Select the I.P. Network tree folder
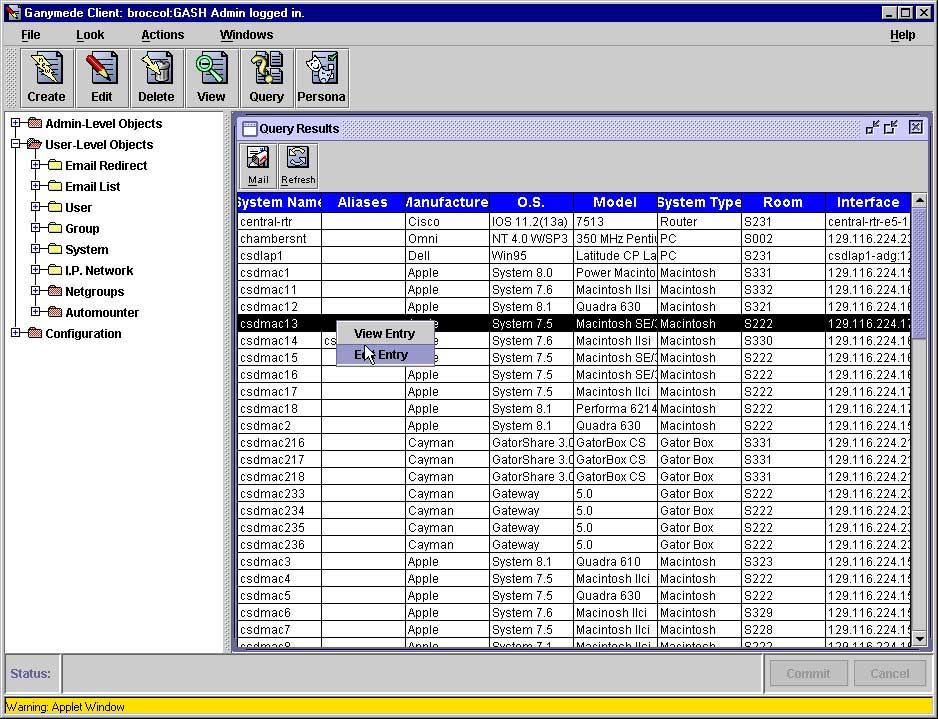Viewport: 938px width, 719px height. click(99, 271)
